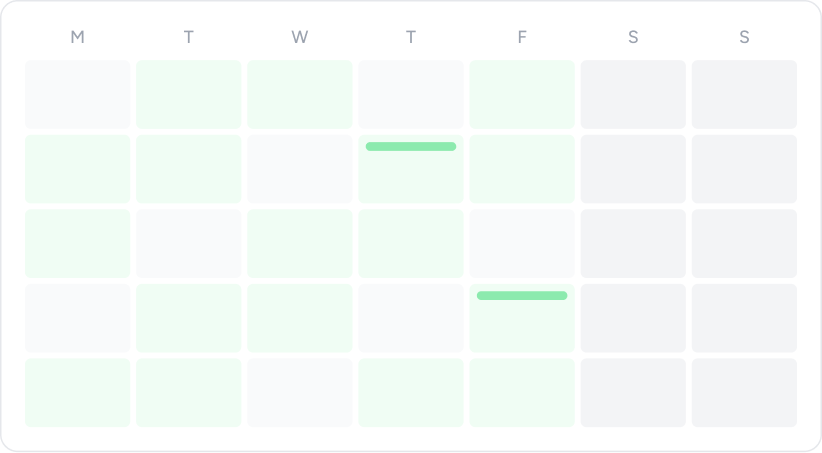Open the Friday cell in the third week row
The image size is (822, 453).
pos(522,243)
